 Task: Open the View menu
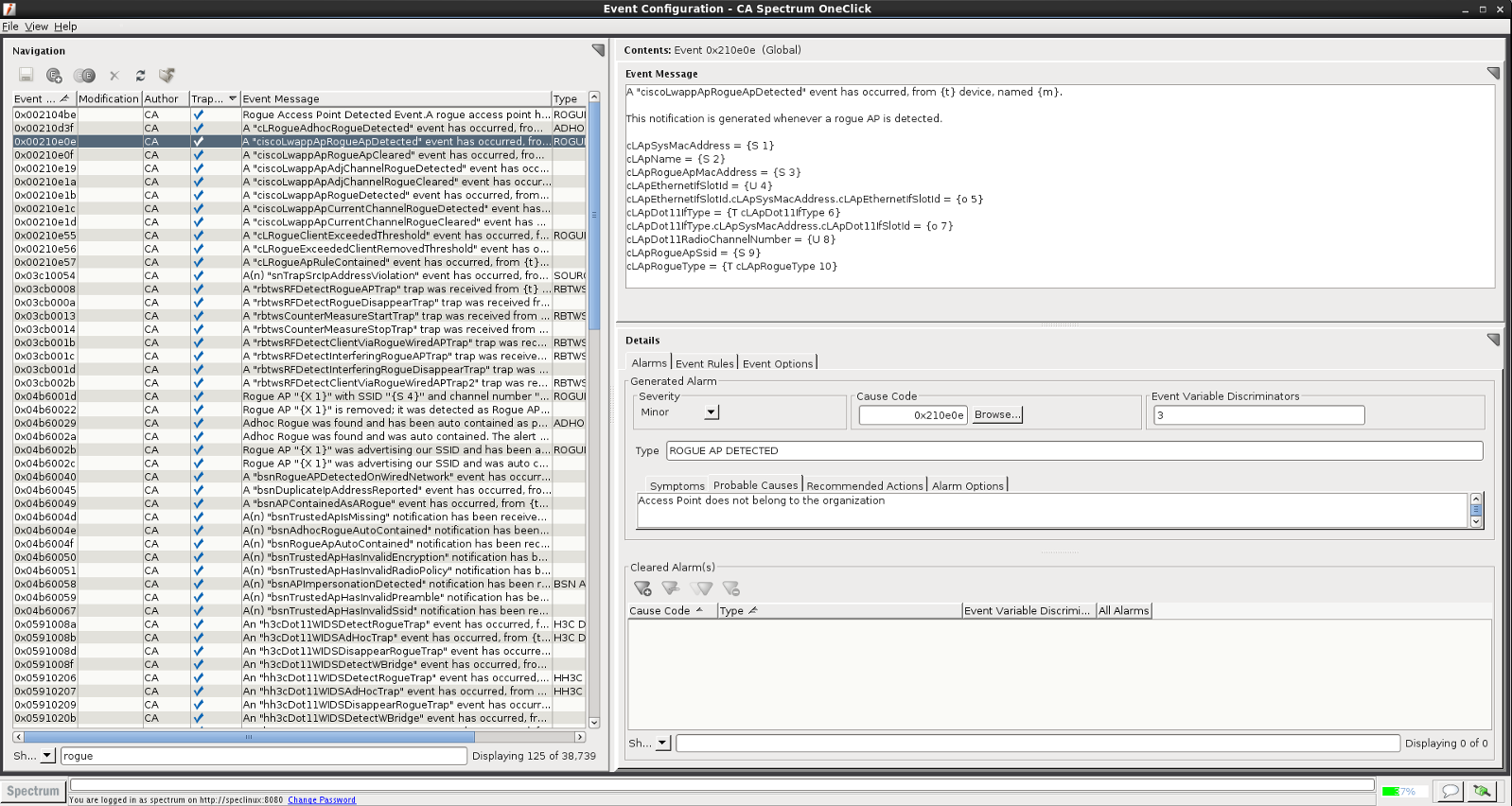(x=36, y=26)
